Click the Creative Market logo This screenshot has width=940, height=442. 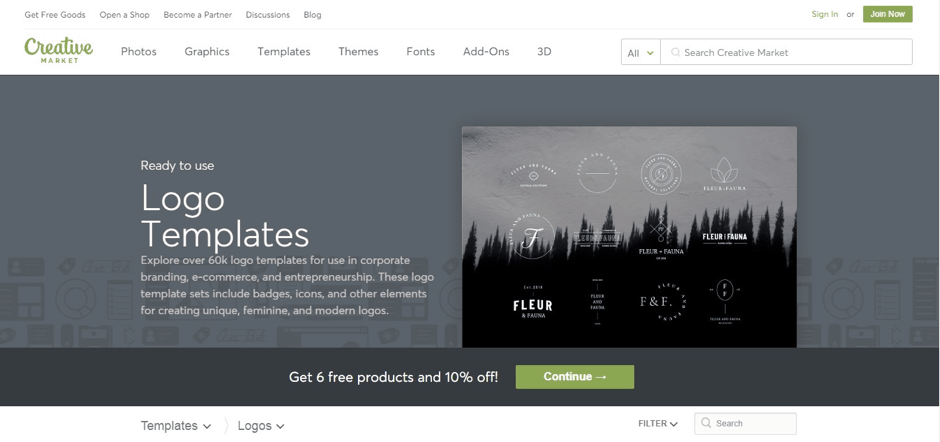pos(59,50)
